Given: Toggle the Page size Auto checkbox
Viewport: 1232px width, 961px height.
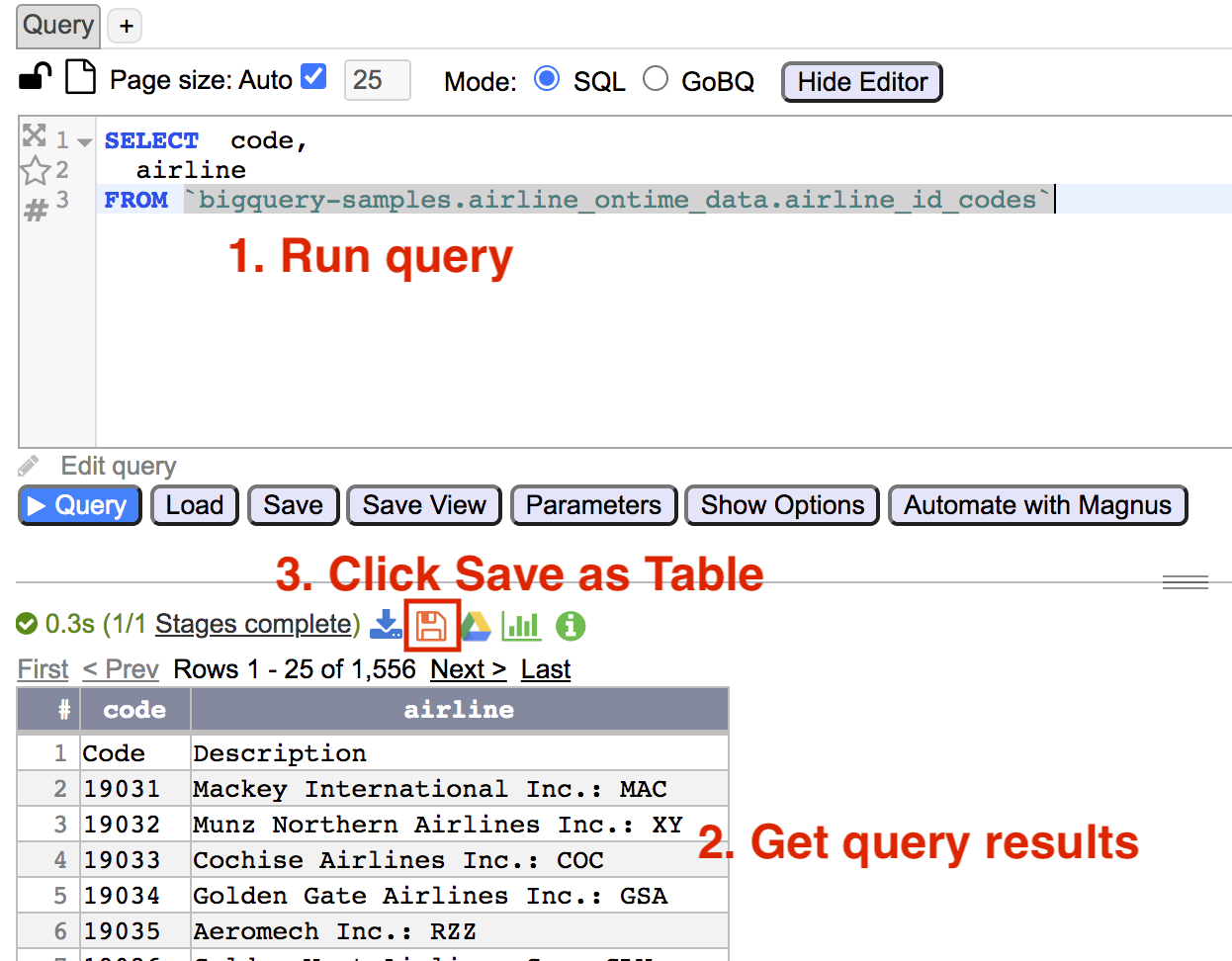Looking at the screenshot, I should pos(313,77).
